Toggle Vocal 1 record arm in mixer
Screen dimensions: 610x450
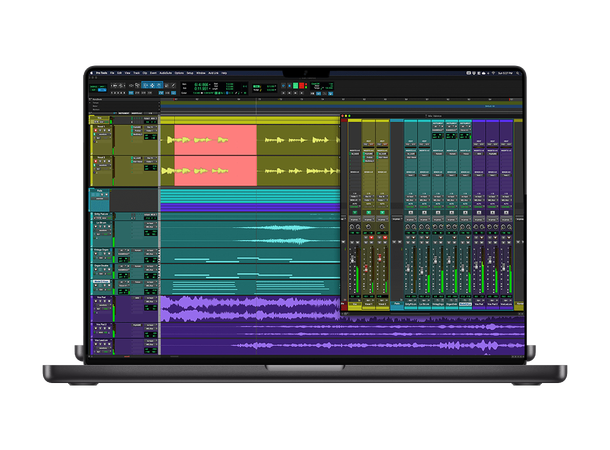[371, 237]
